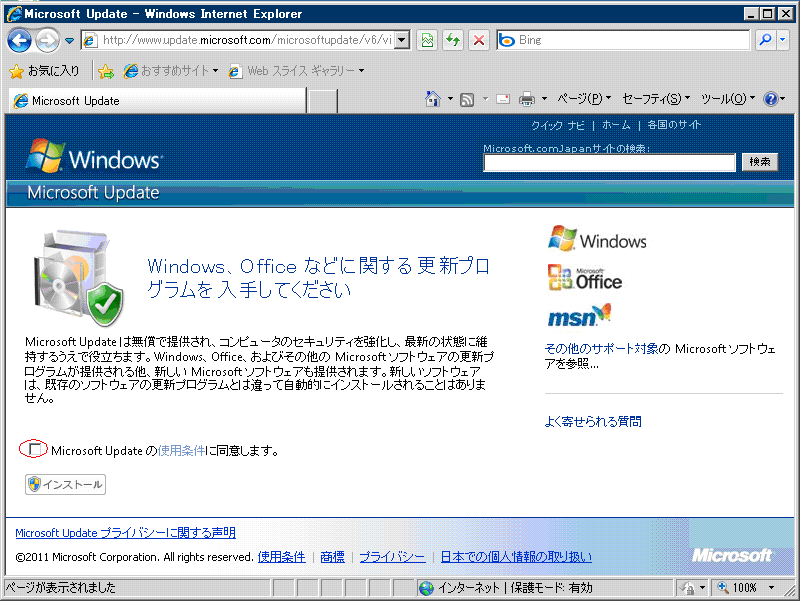
Task: Click the Add to Favorites bar icon
Action: (106, 71)
